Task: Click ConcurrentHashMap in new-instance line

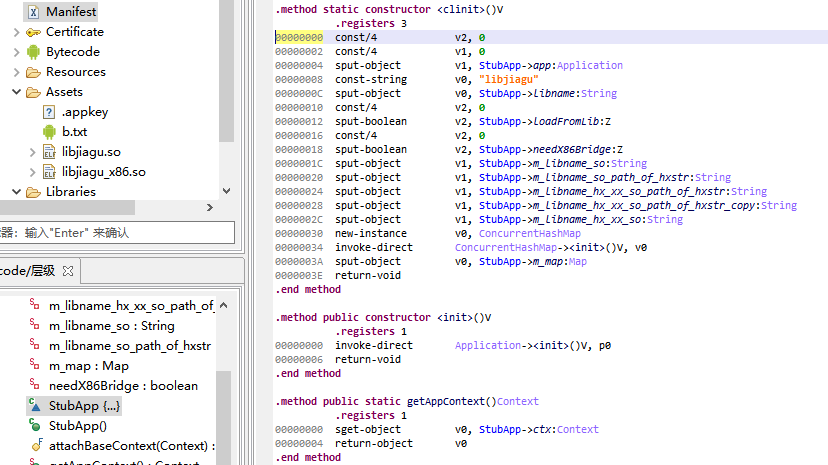Action: coord(530,233)
